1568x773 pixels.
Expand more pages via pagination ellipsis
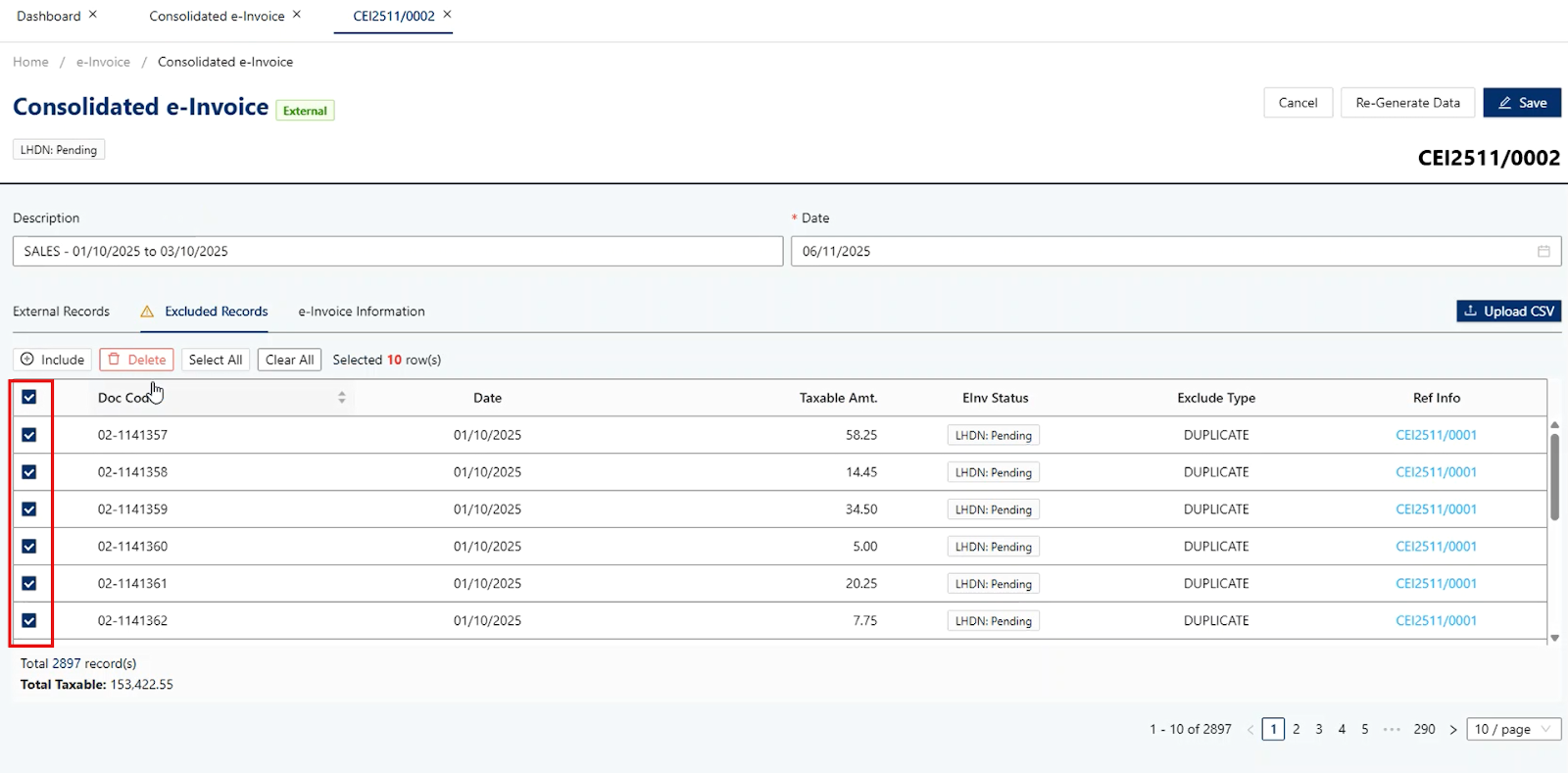tap(1392, 730)
